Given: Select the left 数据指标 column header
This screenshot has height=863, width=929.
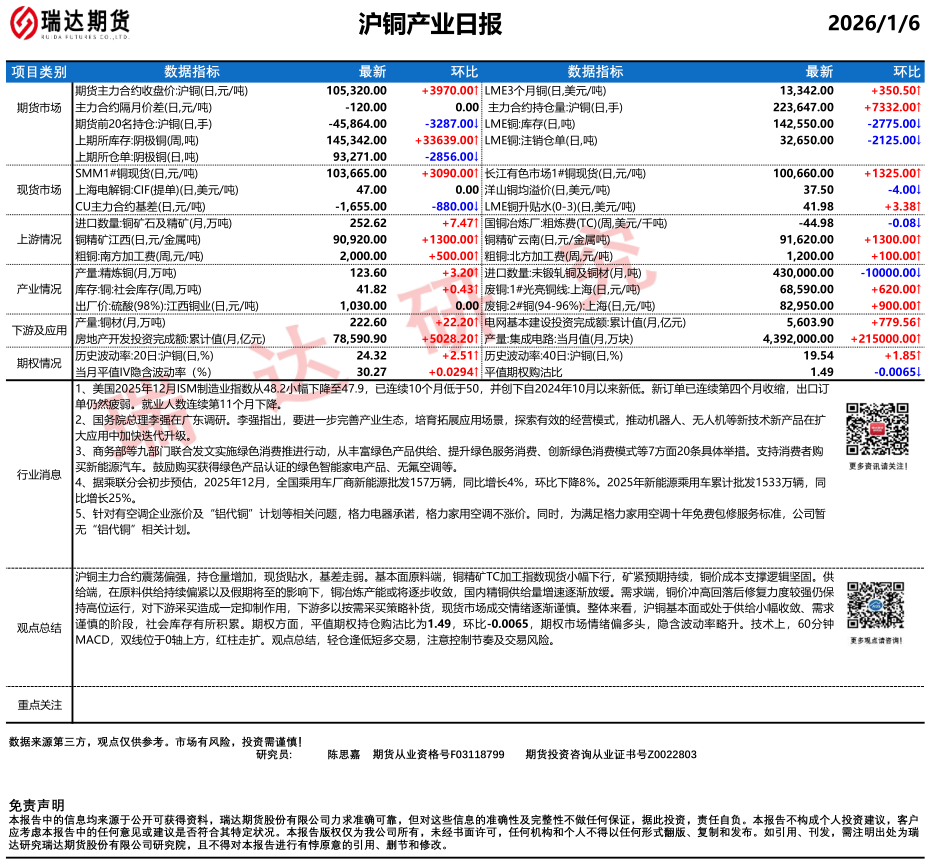Looking at the screenshot, I should pos(192,72).
